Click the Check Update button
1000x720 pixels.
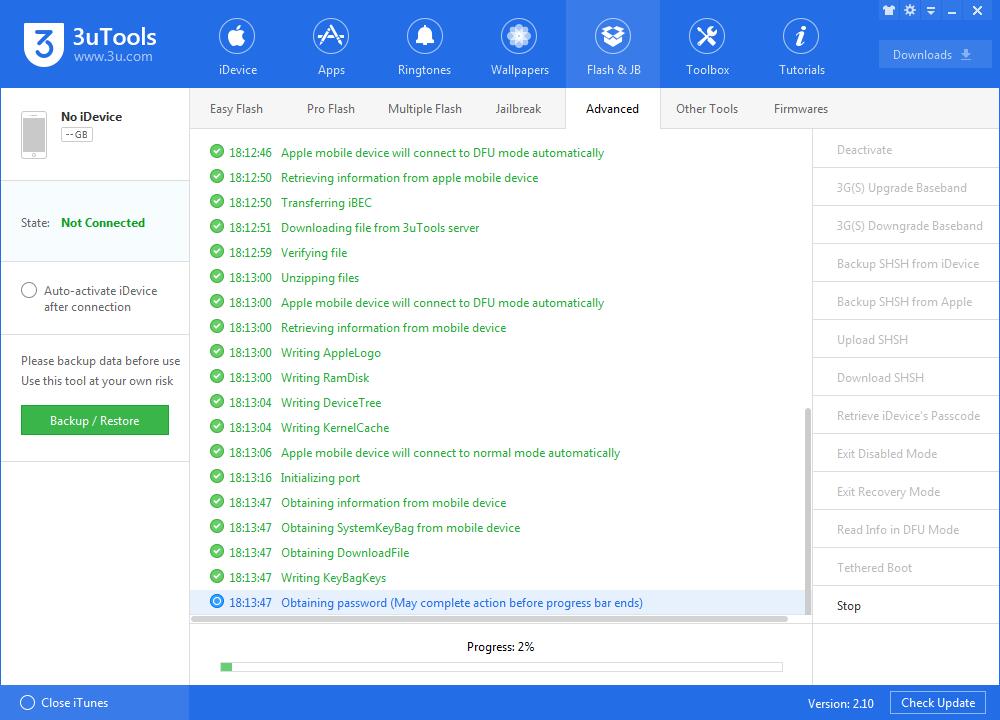(938, 703)
